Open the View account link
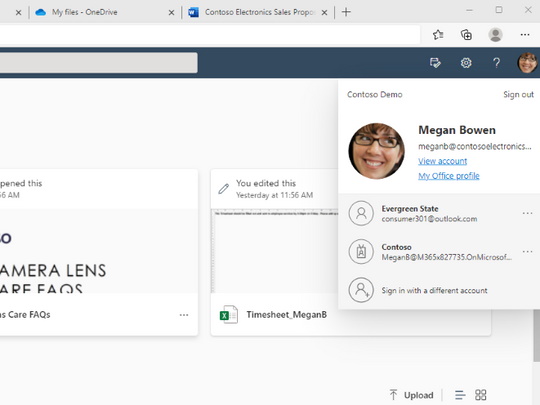 tap(443, 161)
